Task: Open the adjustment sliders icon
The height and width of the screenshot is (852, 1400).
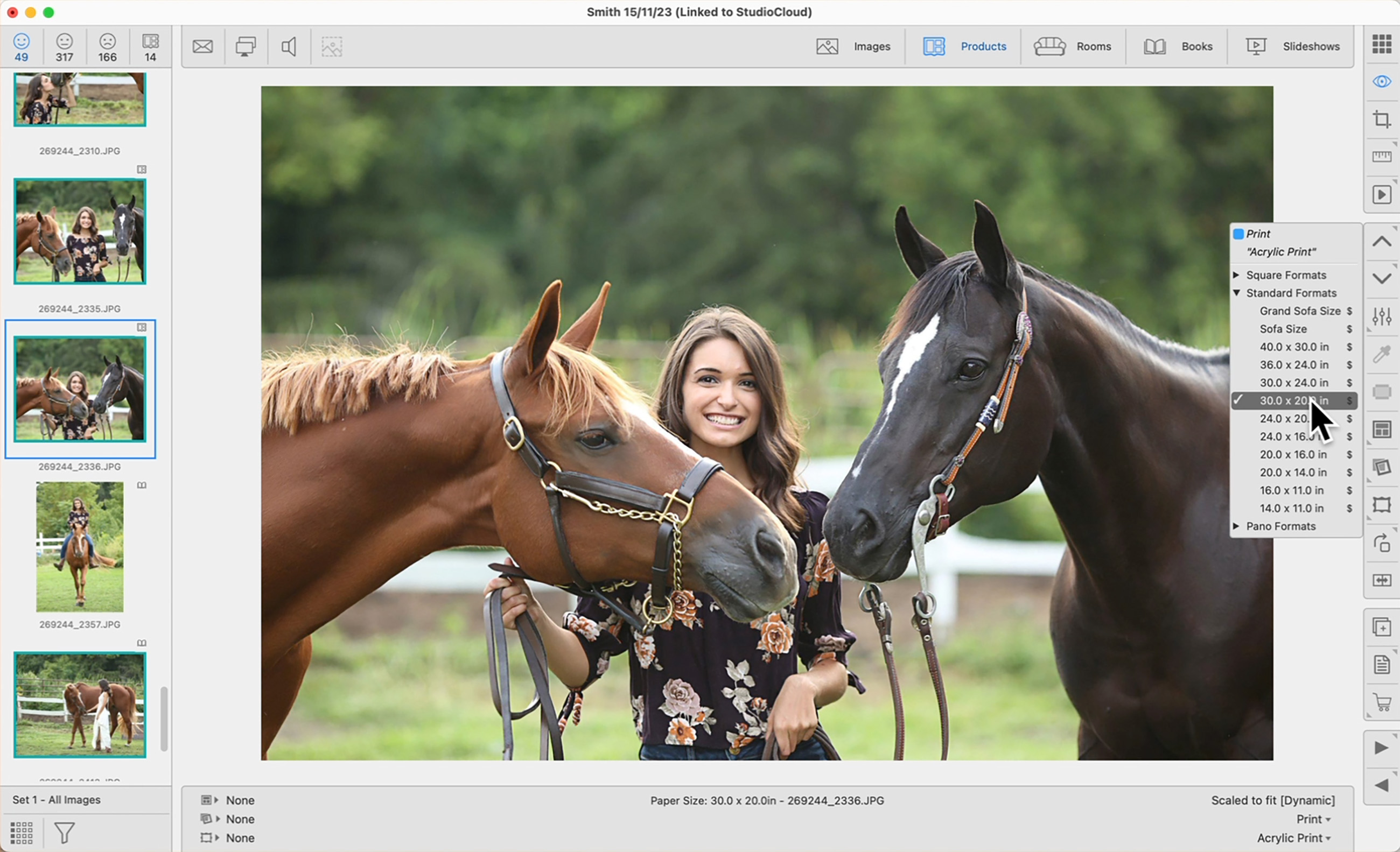Action: click(1381, 316)
